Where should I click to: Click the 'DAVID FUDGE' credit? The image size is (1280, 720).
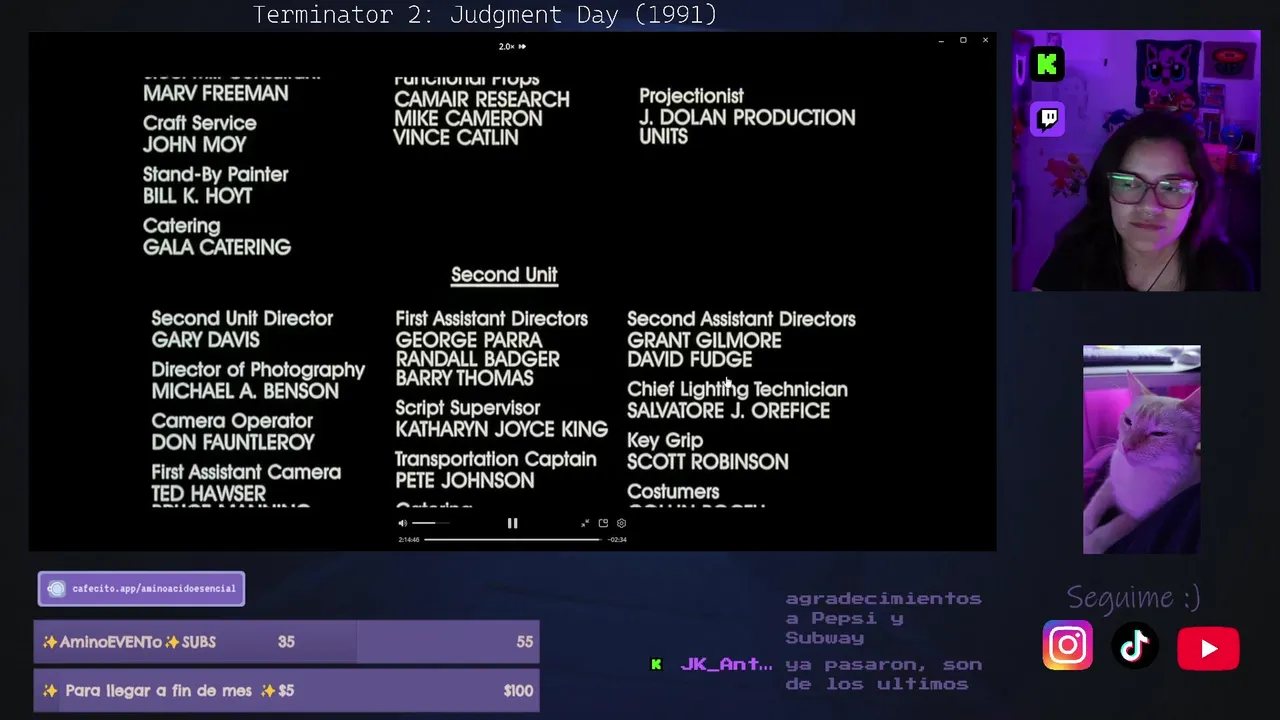(x=689, y=359)
